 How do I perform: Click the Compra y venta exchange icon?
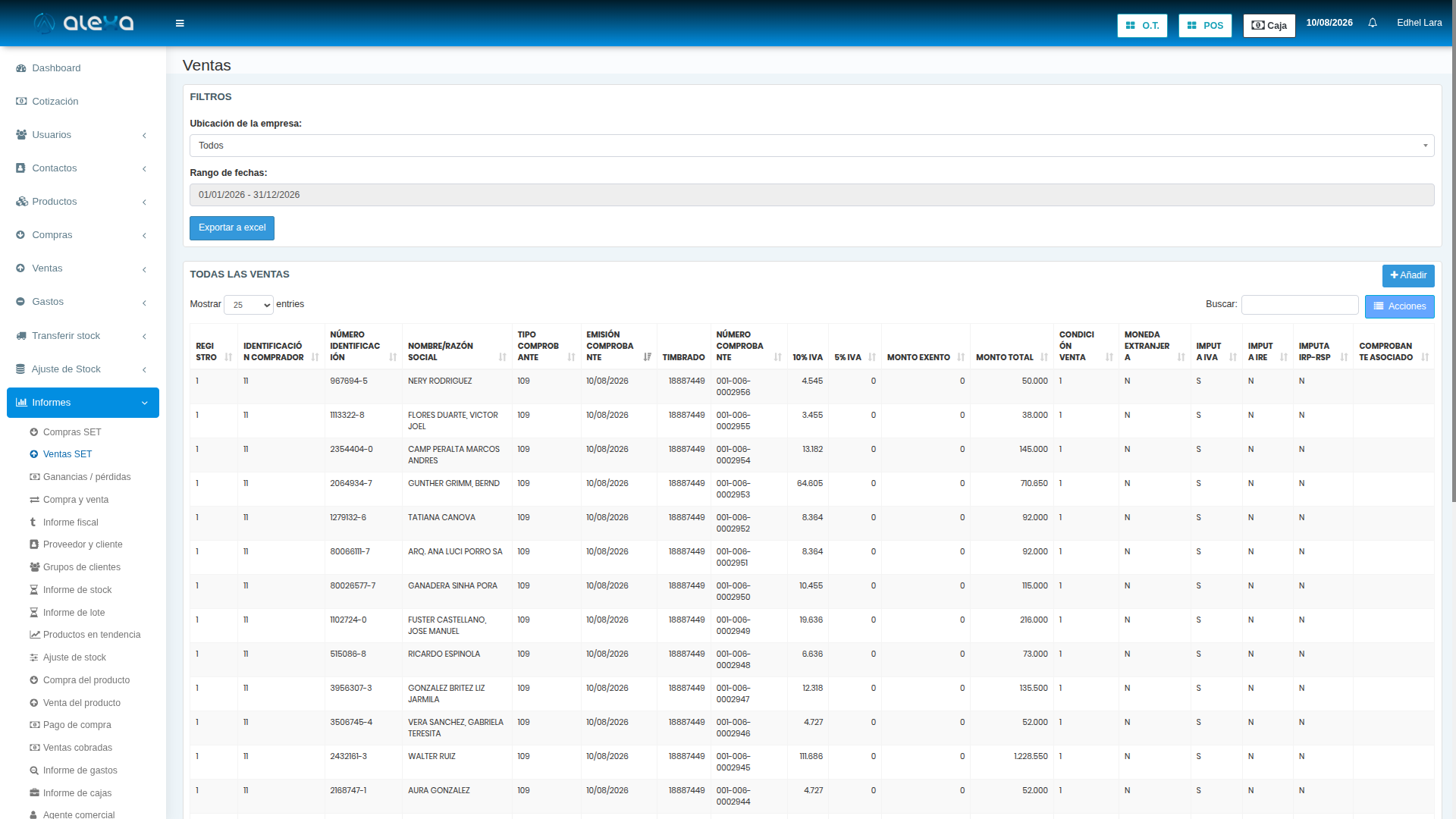tap(34, 500)
